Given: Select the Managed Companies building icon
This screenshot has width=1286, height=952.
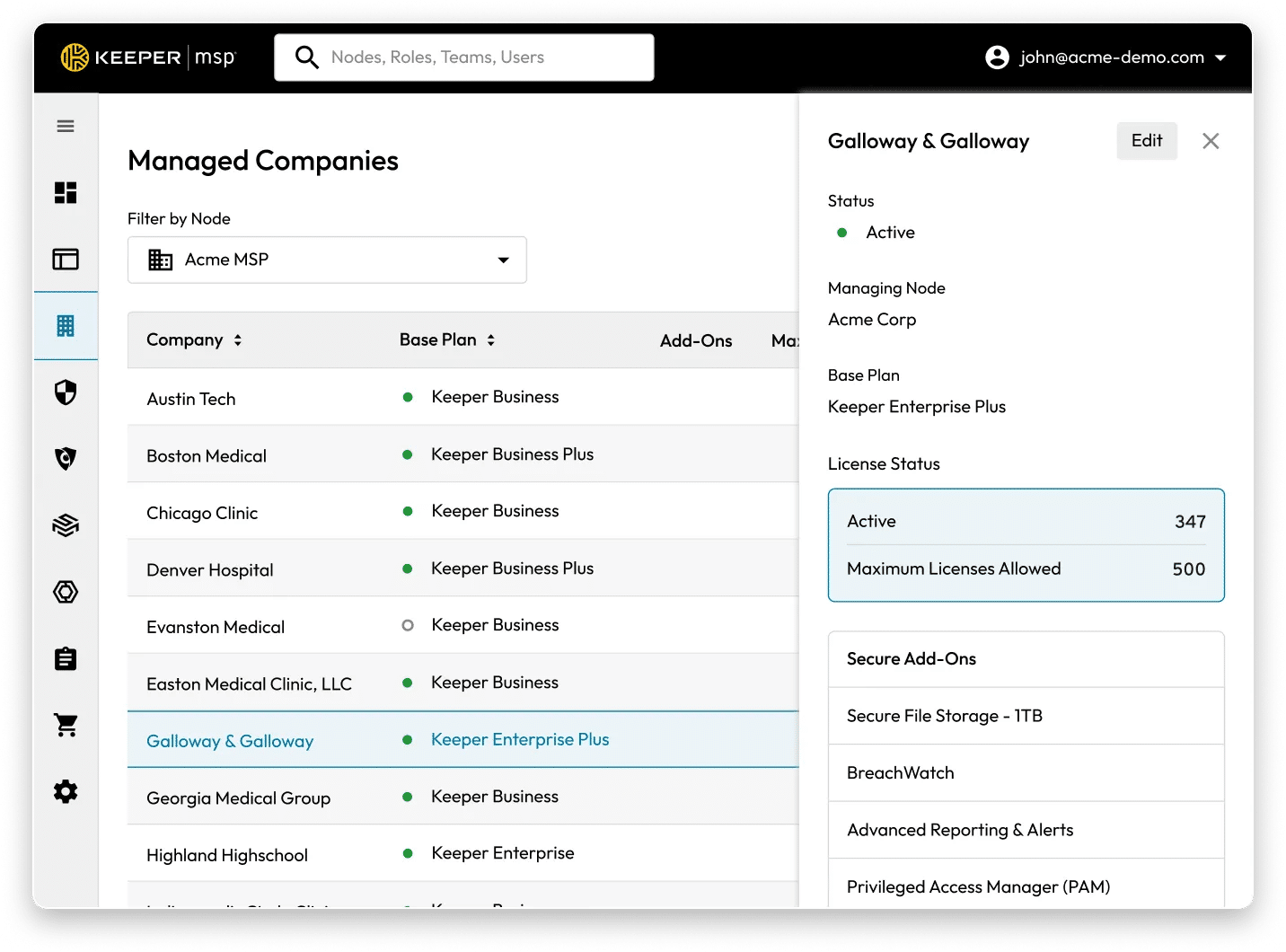Looking at the screenshot, I should click(65, 326).
